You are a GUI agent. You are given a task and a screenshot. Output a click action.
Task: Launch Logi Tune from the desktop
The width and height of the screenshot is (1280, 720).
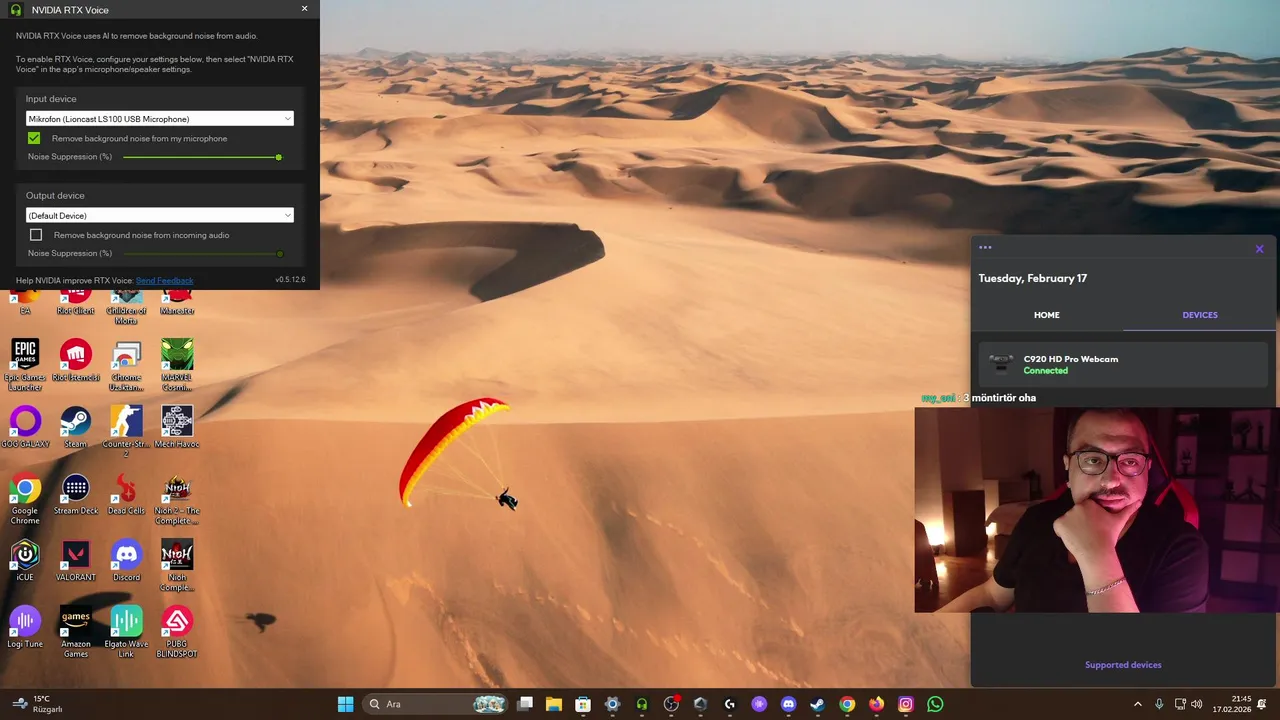(x=25, y=627)
